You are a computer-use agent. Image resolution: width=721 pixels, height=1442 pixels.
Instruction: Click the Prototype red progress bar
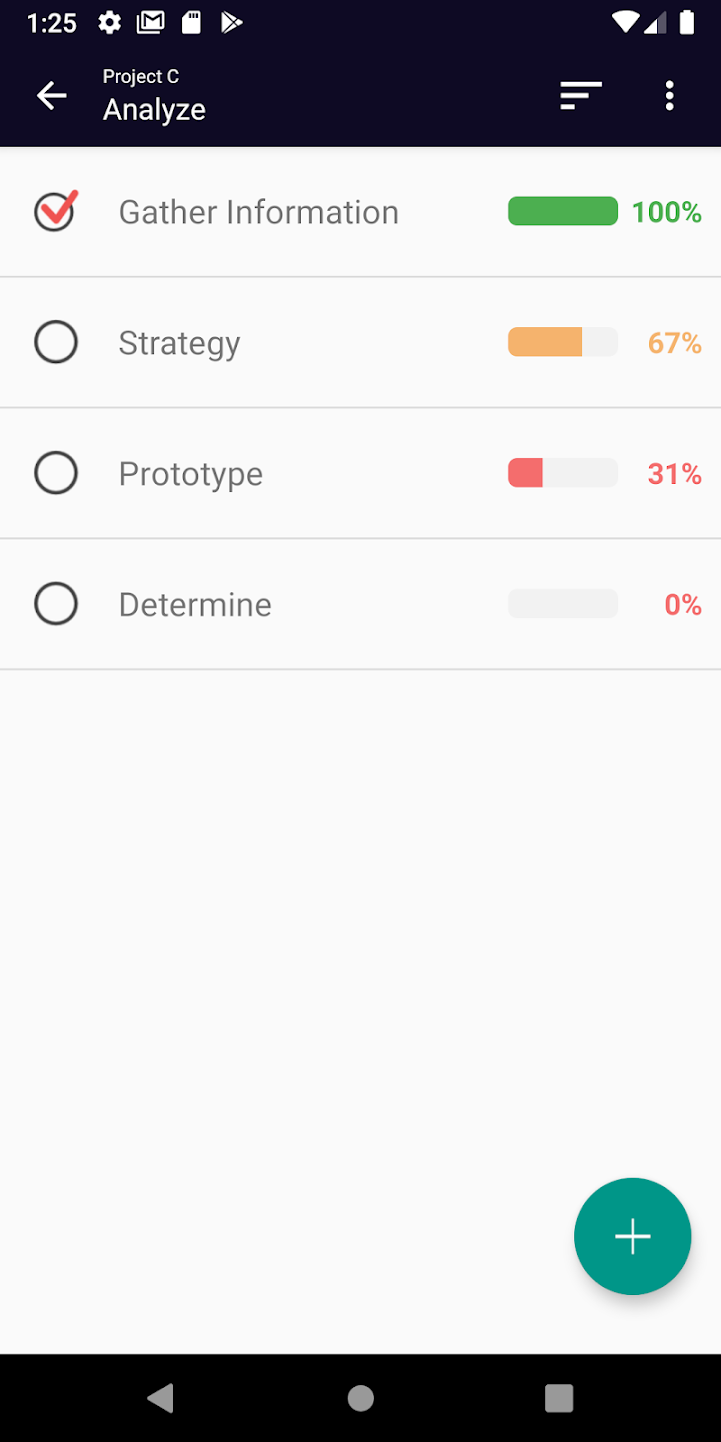pos(562,473)
